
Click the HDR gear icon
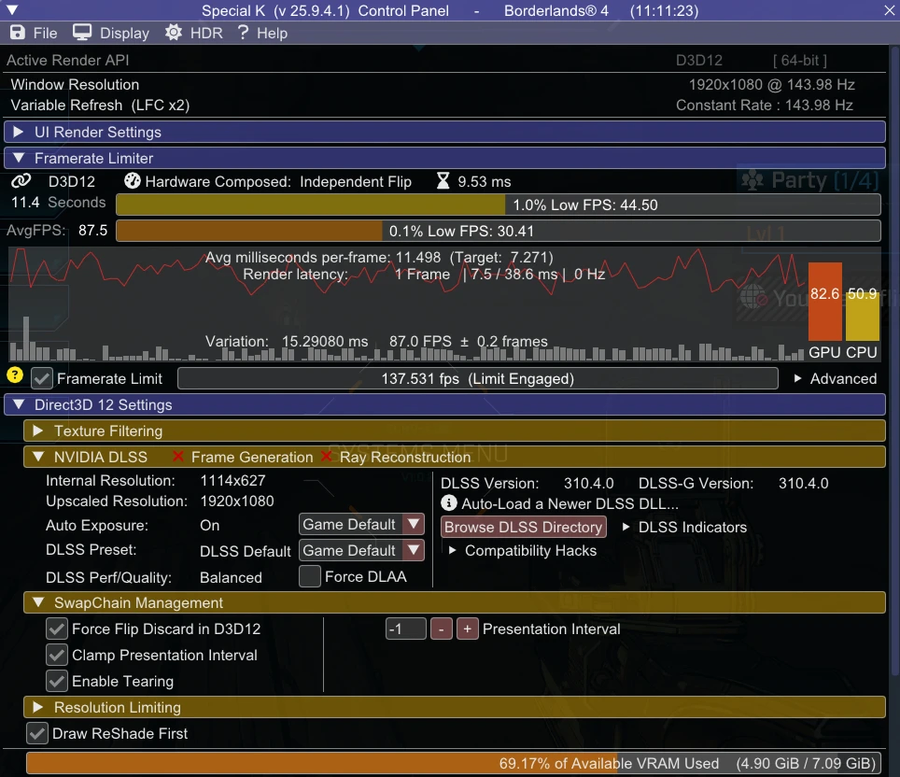click(x=174, y=33)
